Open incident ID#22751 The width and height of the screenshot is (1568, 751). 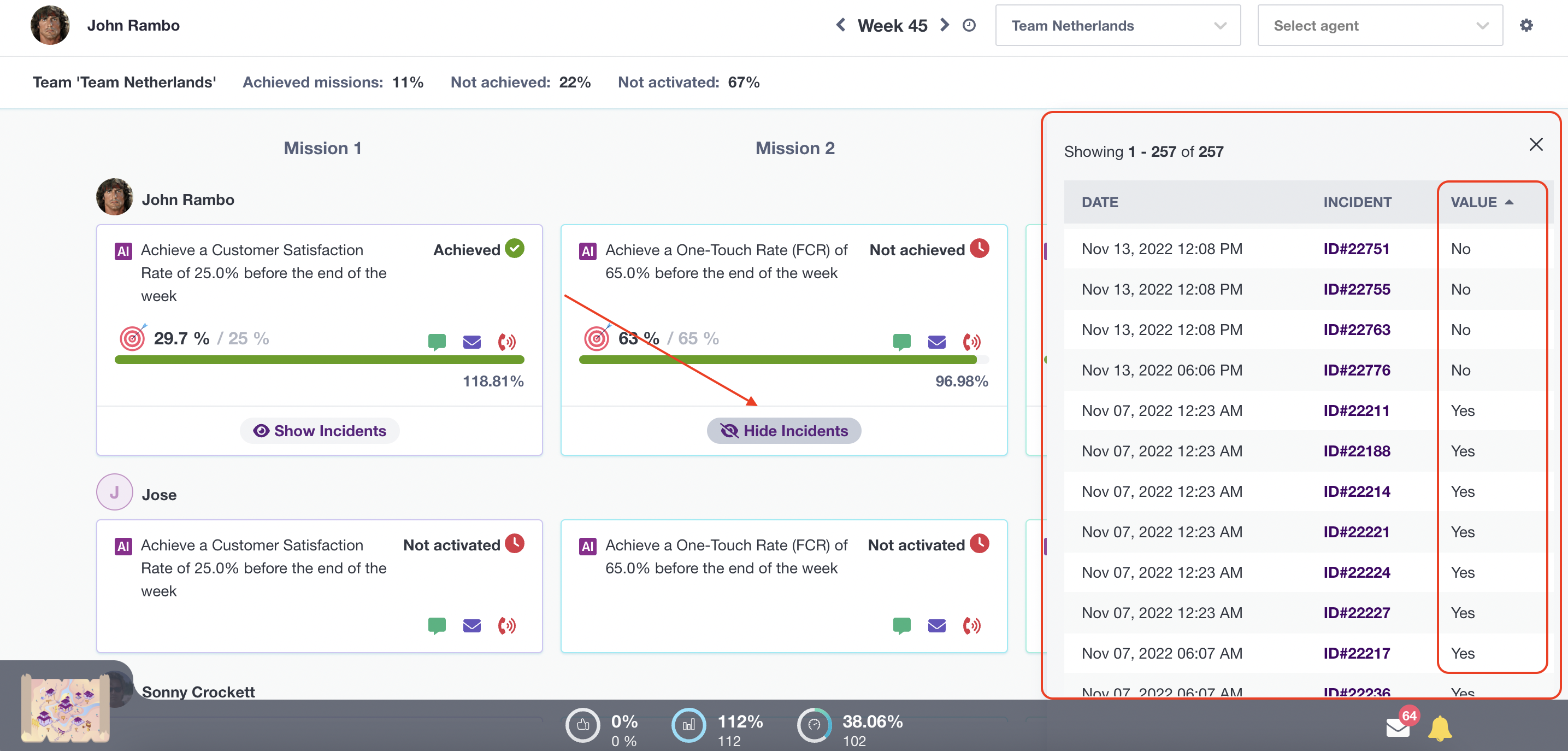[x=1355, y=249]
